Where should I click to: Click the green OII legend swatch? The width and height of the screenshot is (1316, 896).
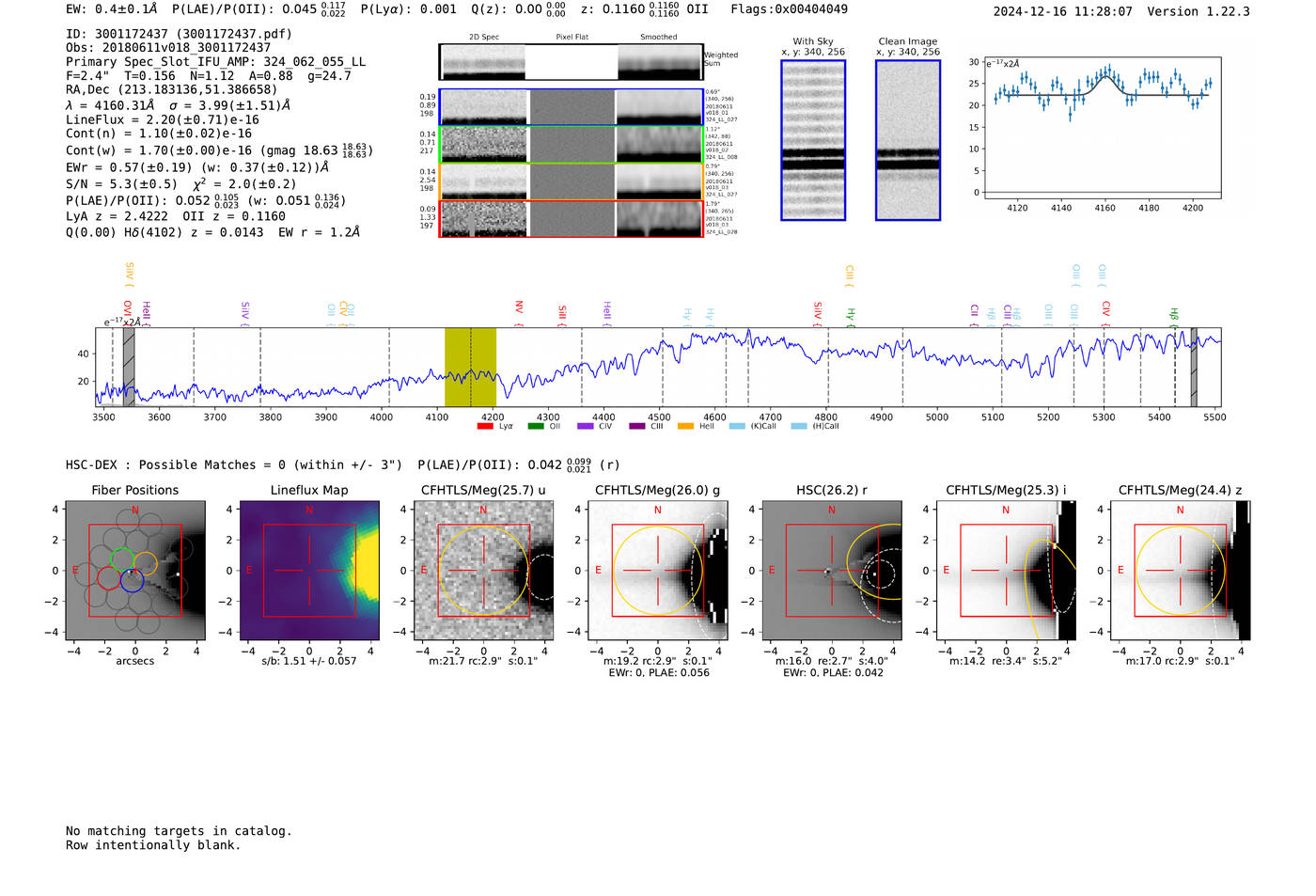click(x=536, y=427)
